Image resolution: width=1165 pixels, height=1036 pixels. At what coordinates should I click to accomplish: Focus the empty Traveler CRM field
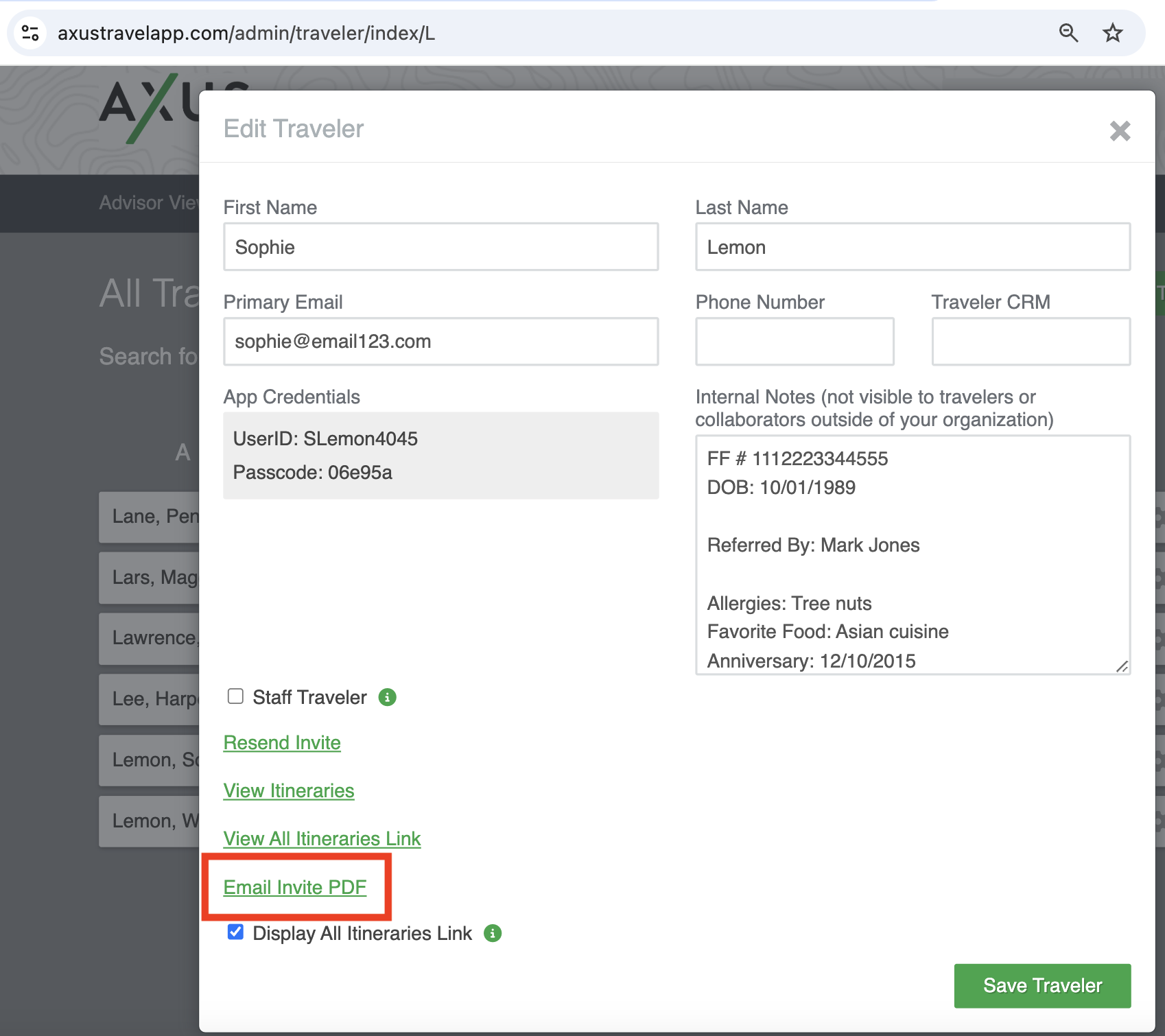[1031, 341]
